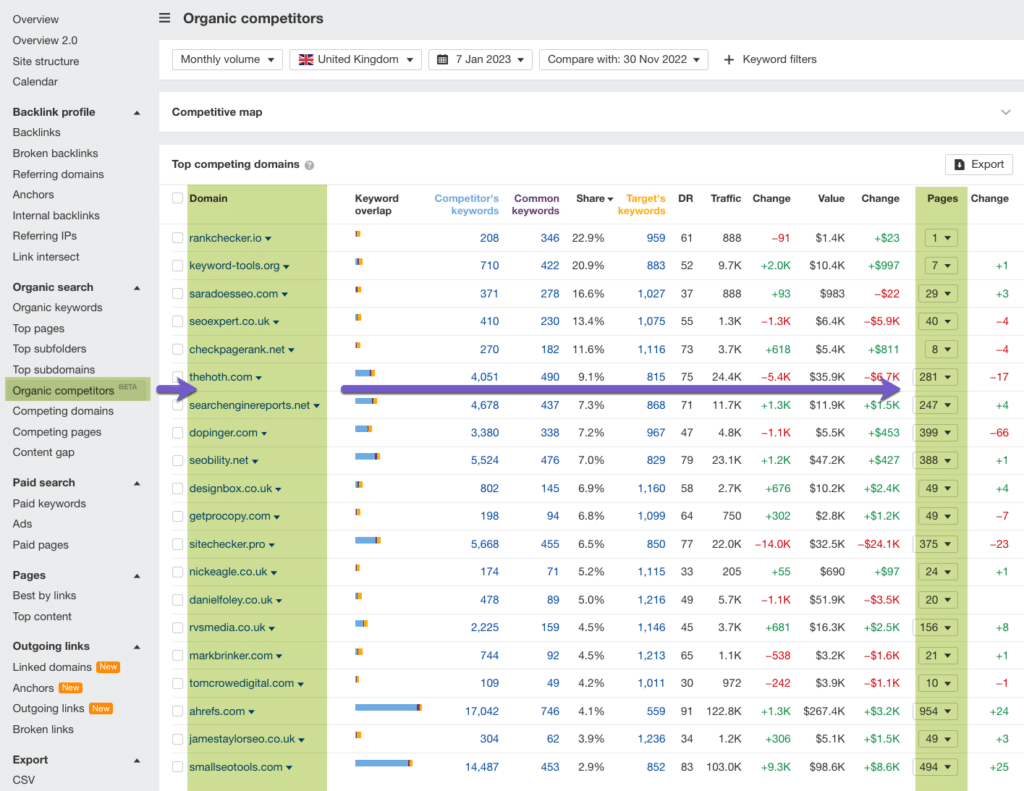The width and height of the screenshot is (1024, 791).
Task: Click the United Kingdom flag icon
Action: tap(305, 60)
